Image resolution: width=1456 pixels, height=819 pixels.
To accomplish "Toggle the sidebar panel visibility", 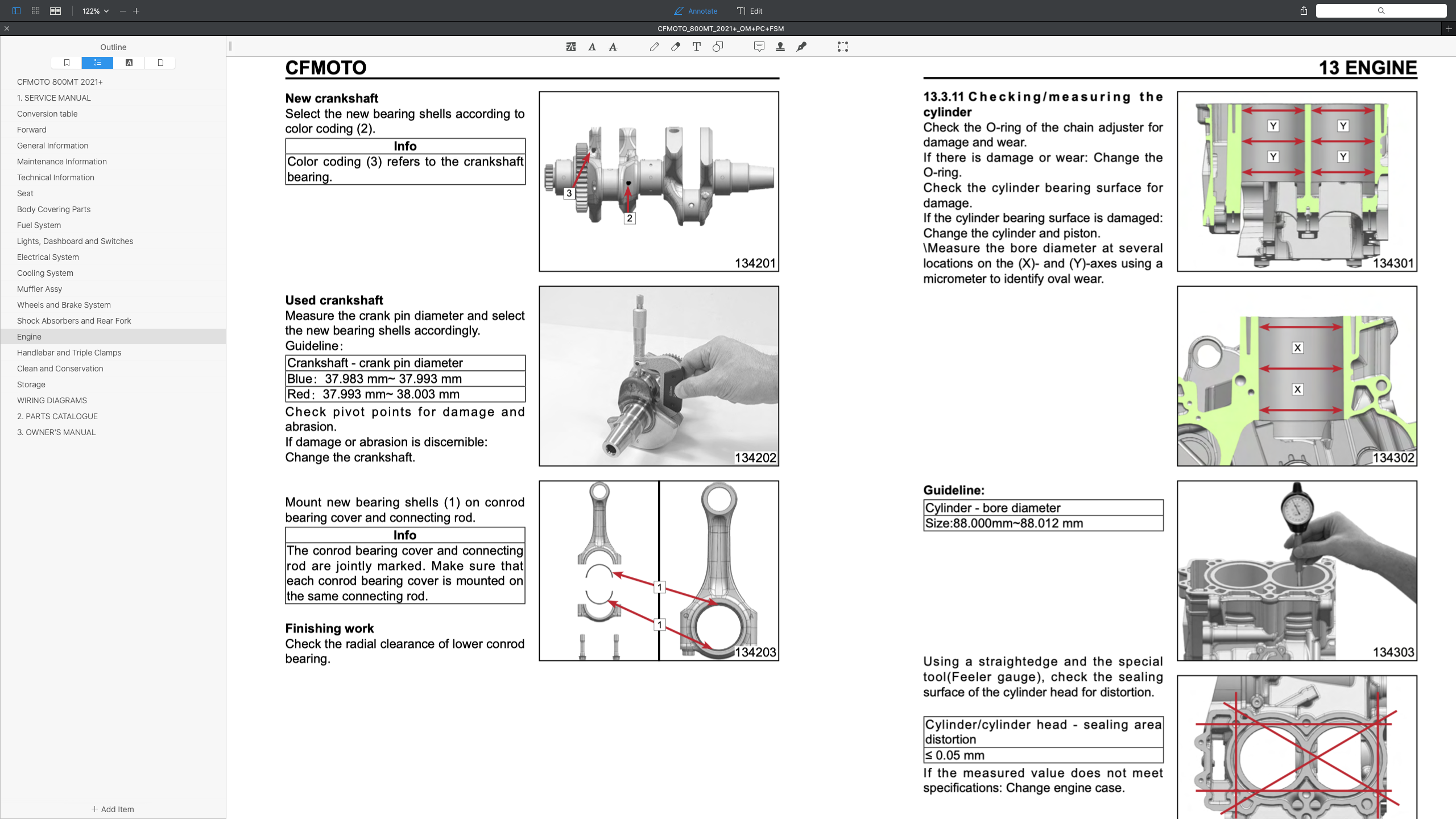I will (x=16, y=11).
